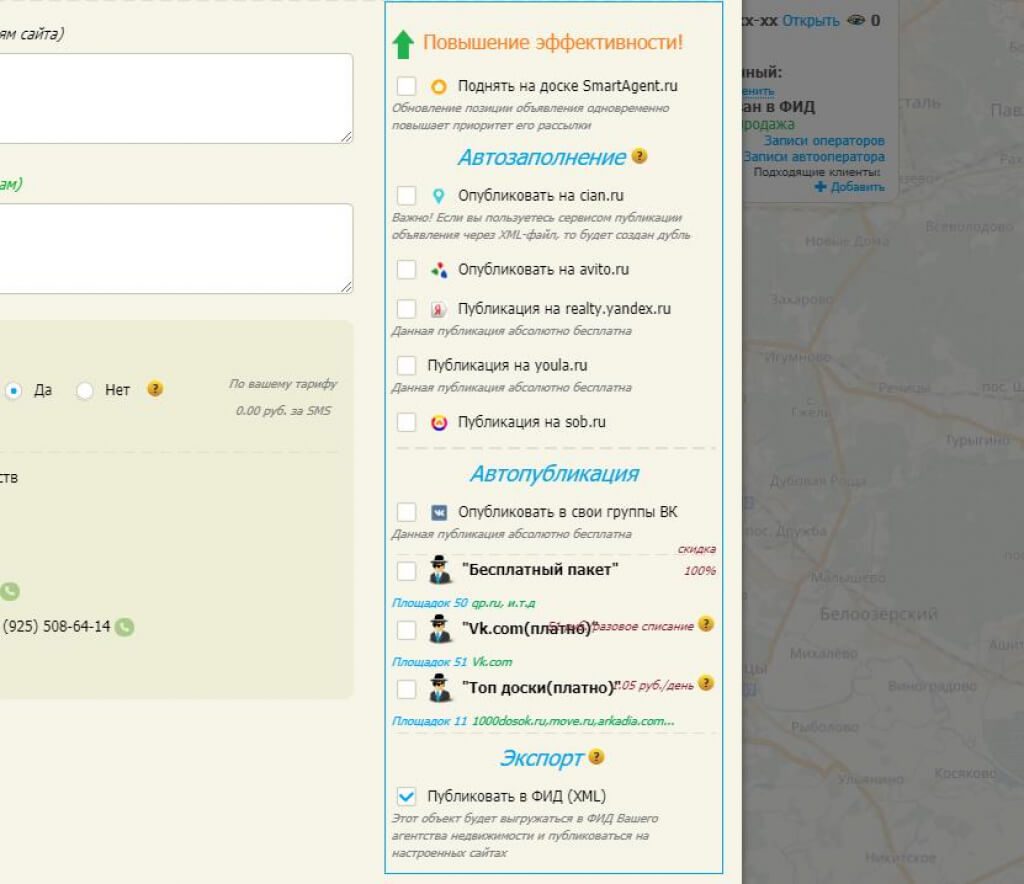Click the "Площадок 11" link

pos(430,721)
